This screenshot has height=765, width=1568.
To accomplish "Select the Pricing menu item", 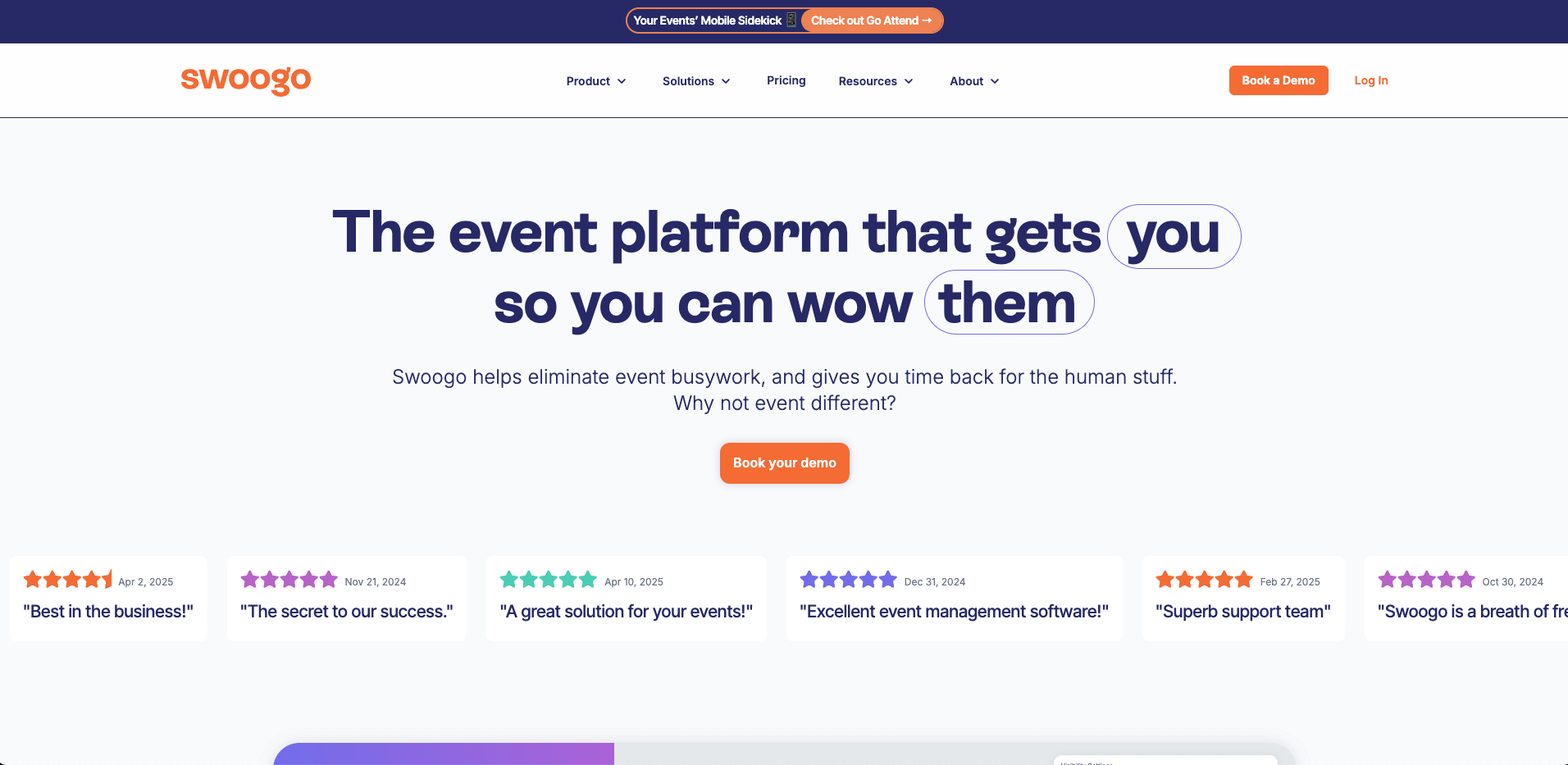I will coord(786,80).
